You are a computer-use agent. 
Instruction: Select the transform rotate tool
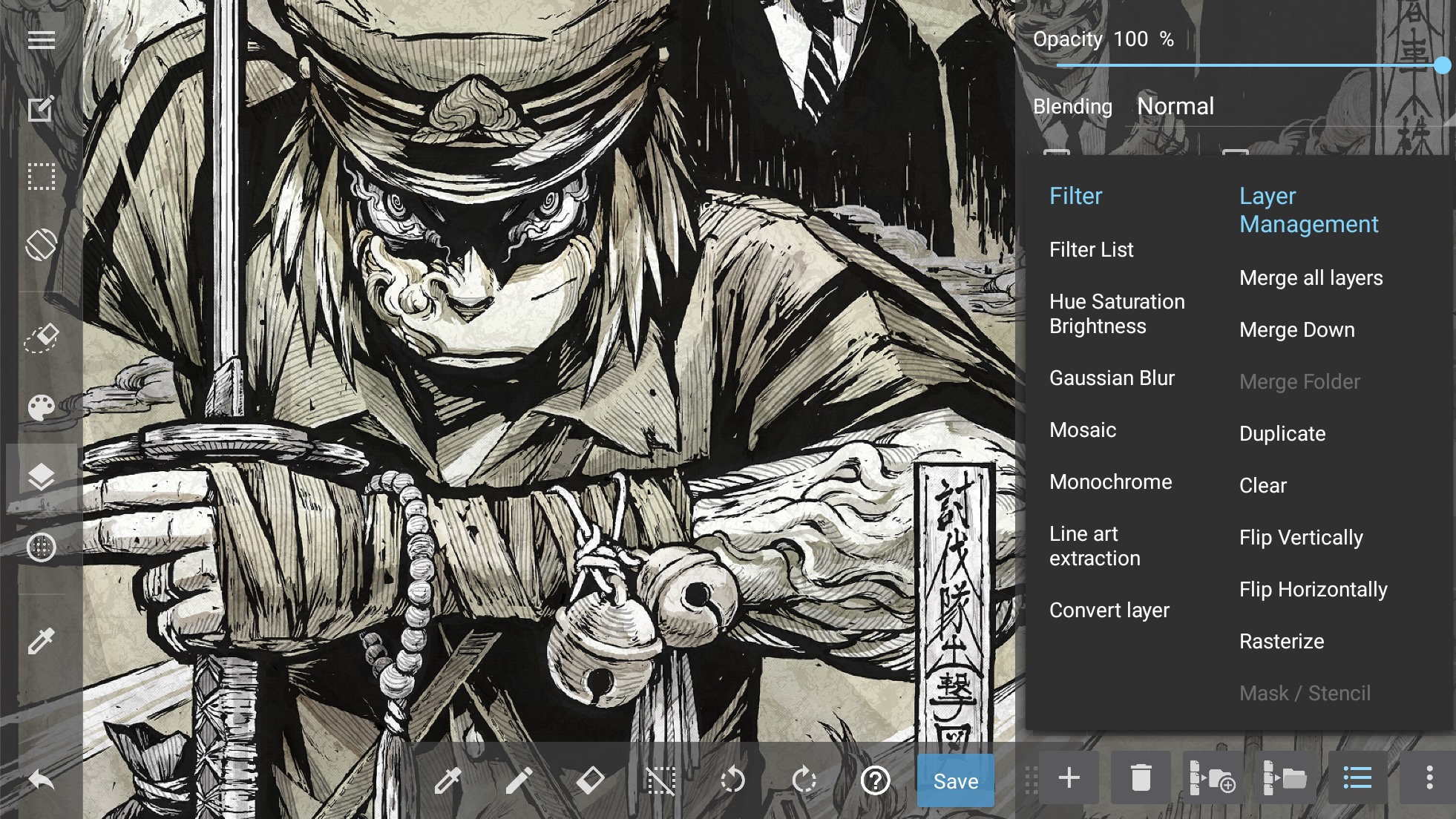pos(41,245)
